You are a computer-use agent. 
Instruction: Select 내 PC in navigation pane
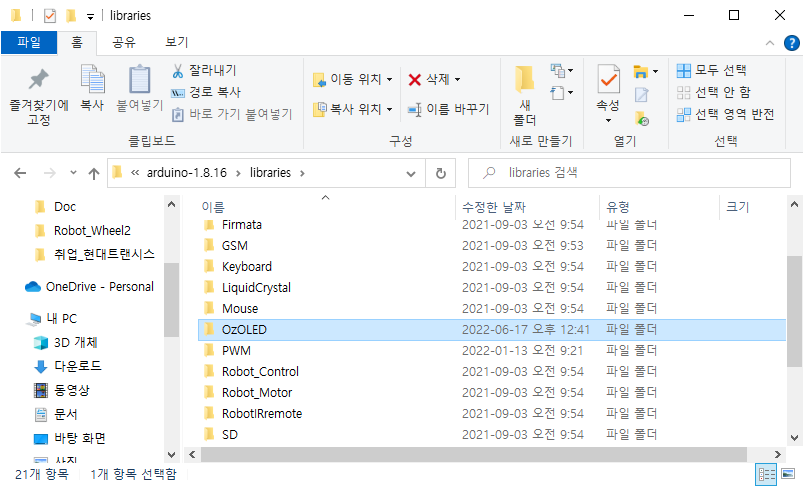[53, 319]
